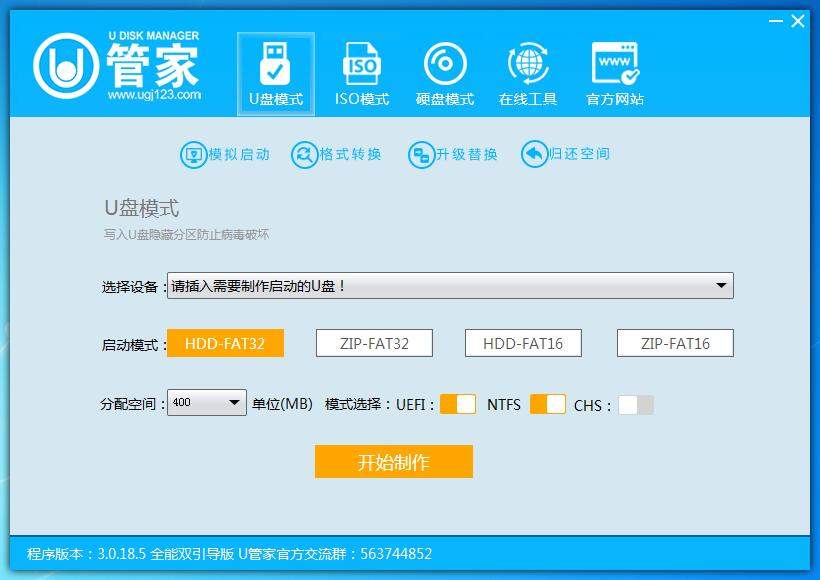Select the U盘模式 tab
820x580 pixels.
(275, 72)
